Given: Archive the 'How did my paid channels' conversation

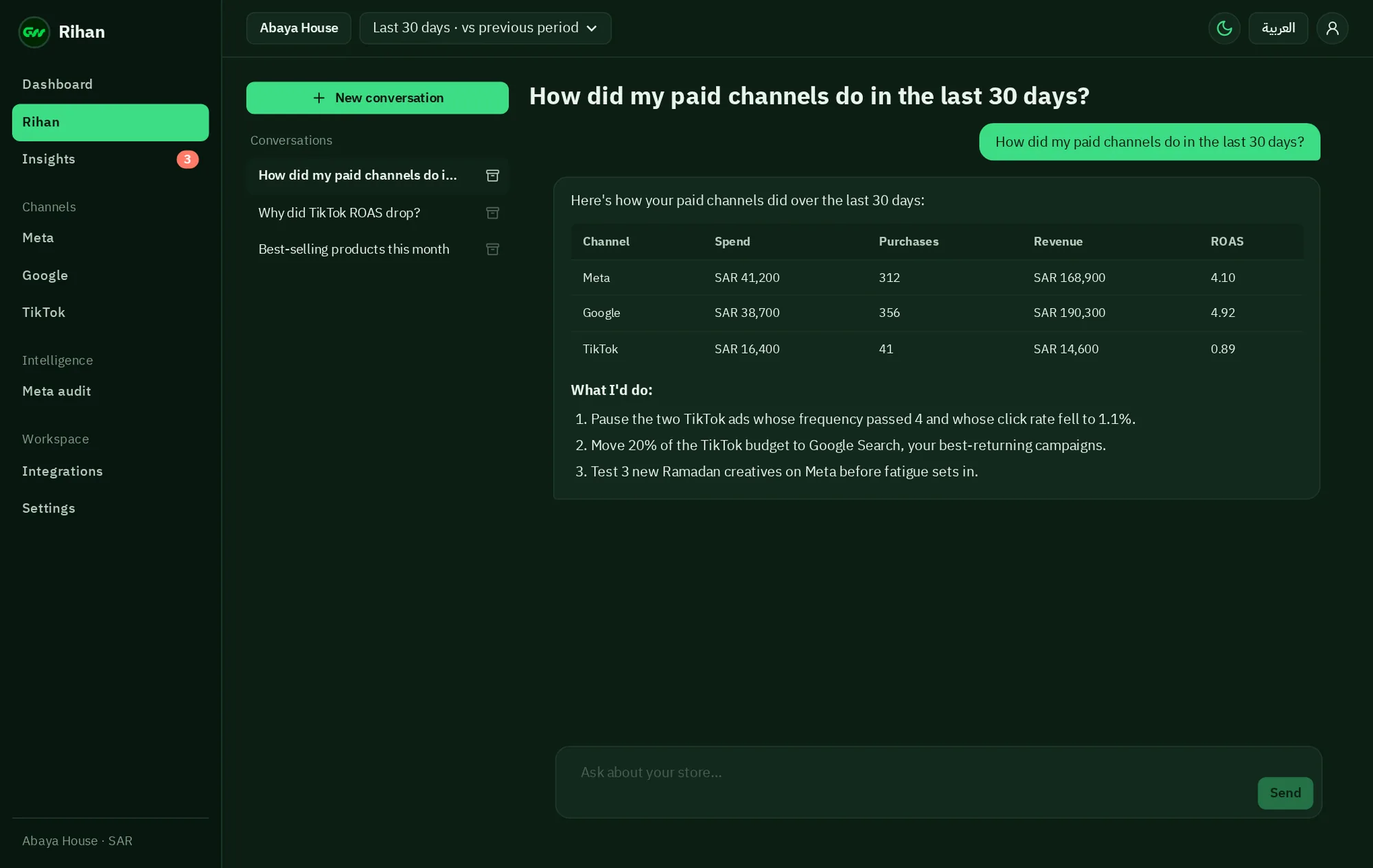Looking at the screenshot, I should coord(492,176).
